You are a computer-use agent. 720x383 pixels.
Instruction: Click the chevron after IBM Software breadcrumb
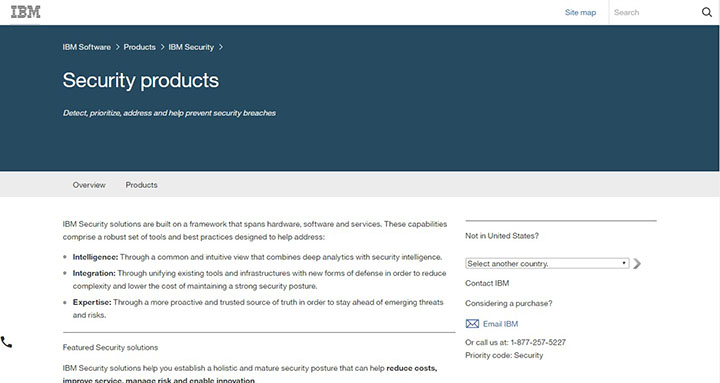pyautogui.click(x=118, y=47)
